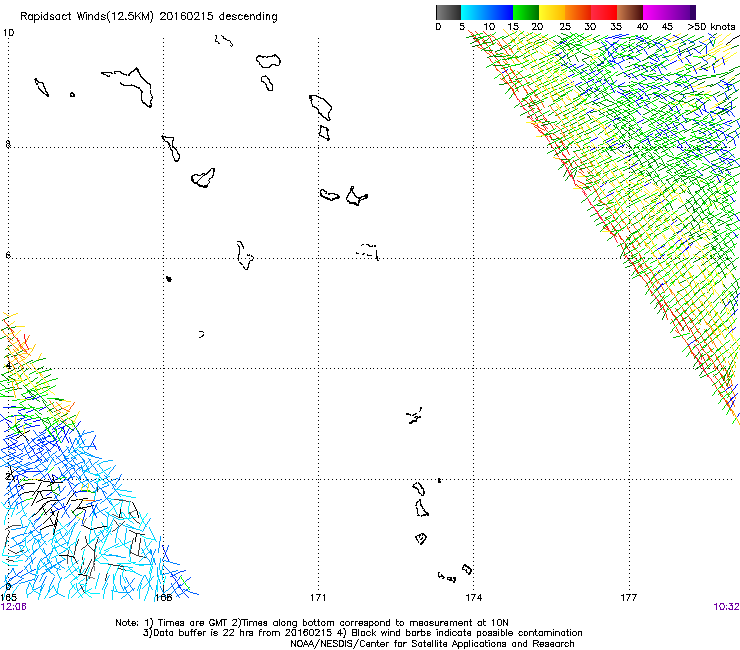The image size is (740, 650).
Task: Select the yellow 20–25 knots legend swatch
Action: (x=552, y=12)
